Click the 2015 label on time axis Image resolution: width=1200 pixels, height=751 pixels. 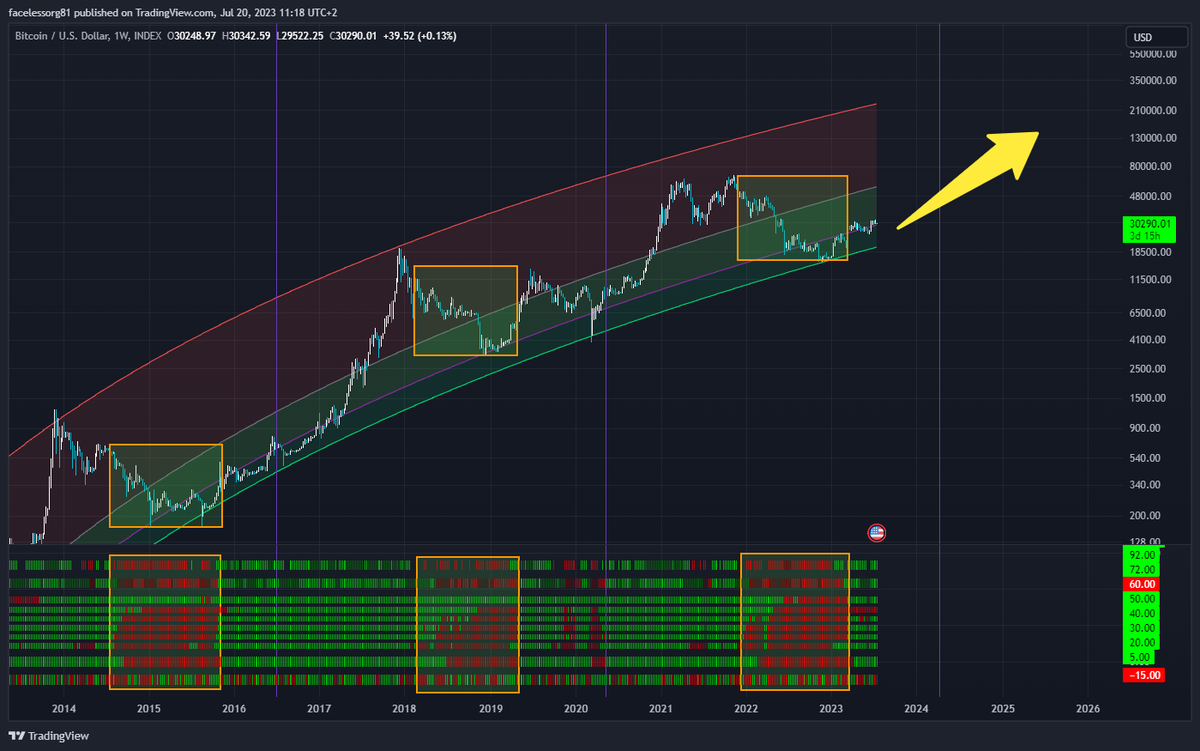point(148,708)
